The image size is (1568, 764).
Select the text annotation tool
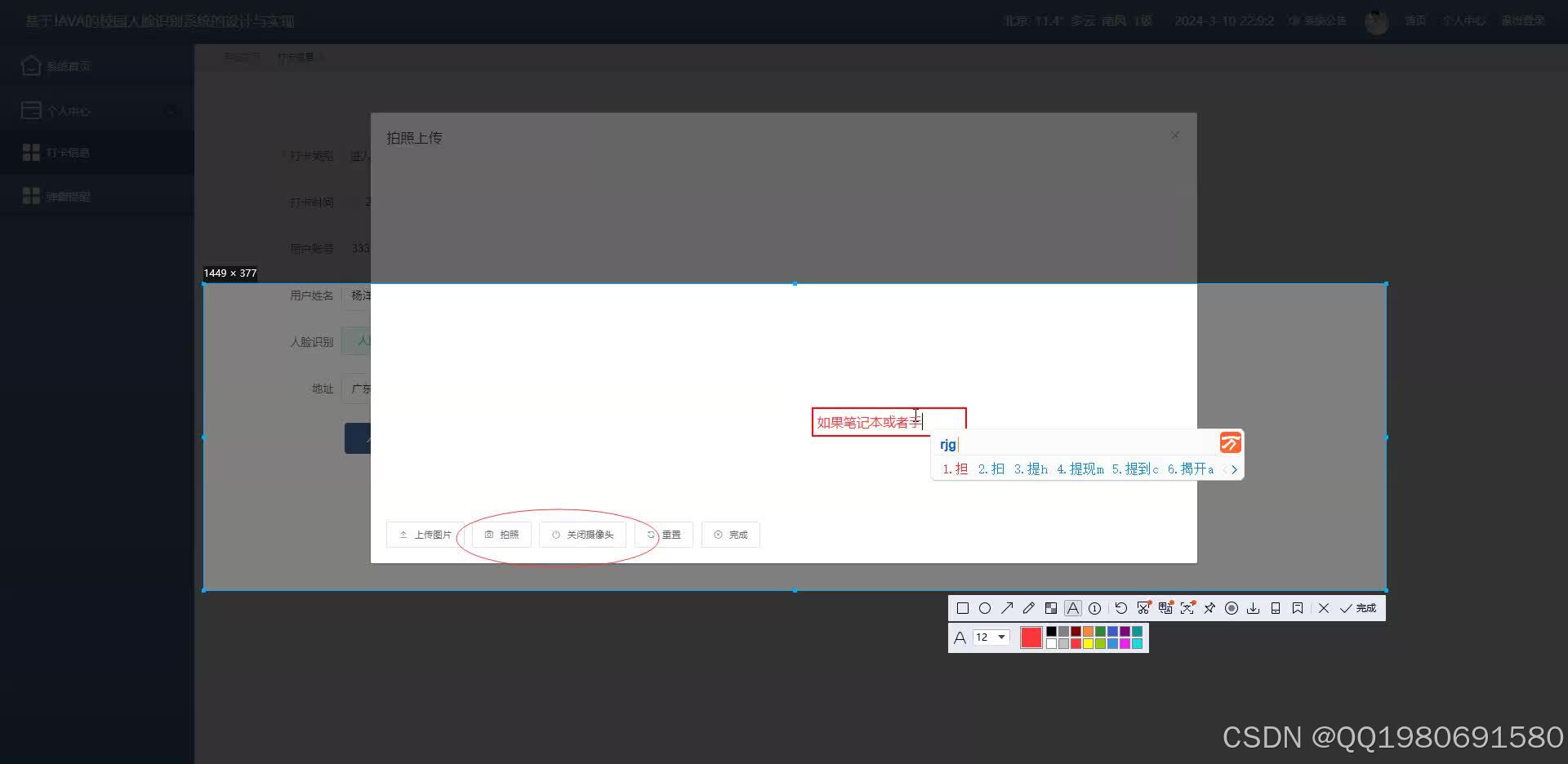(1073, 608)
